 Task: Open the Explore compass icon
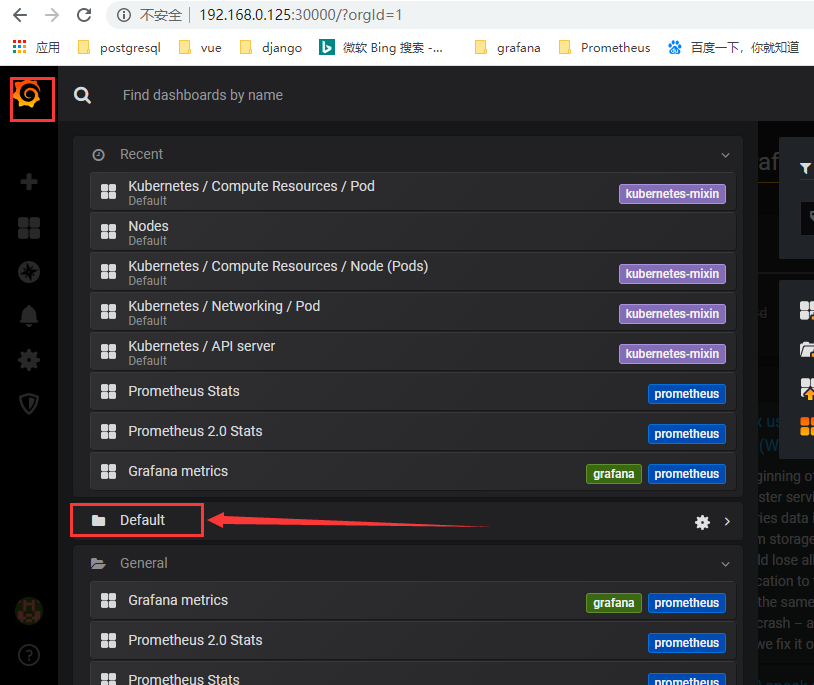(29, 272)
